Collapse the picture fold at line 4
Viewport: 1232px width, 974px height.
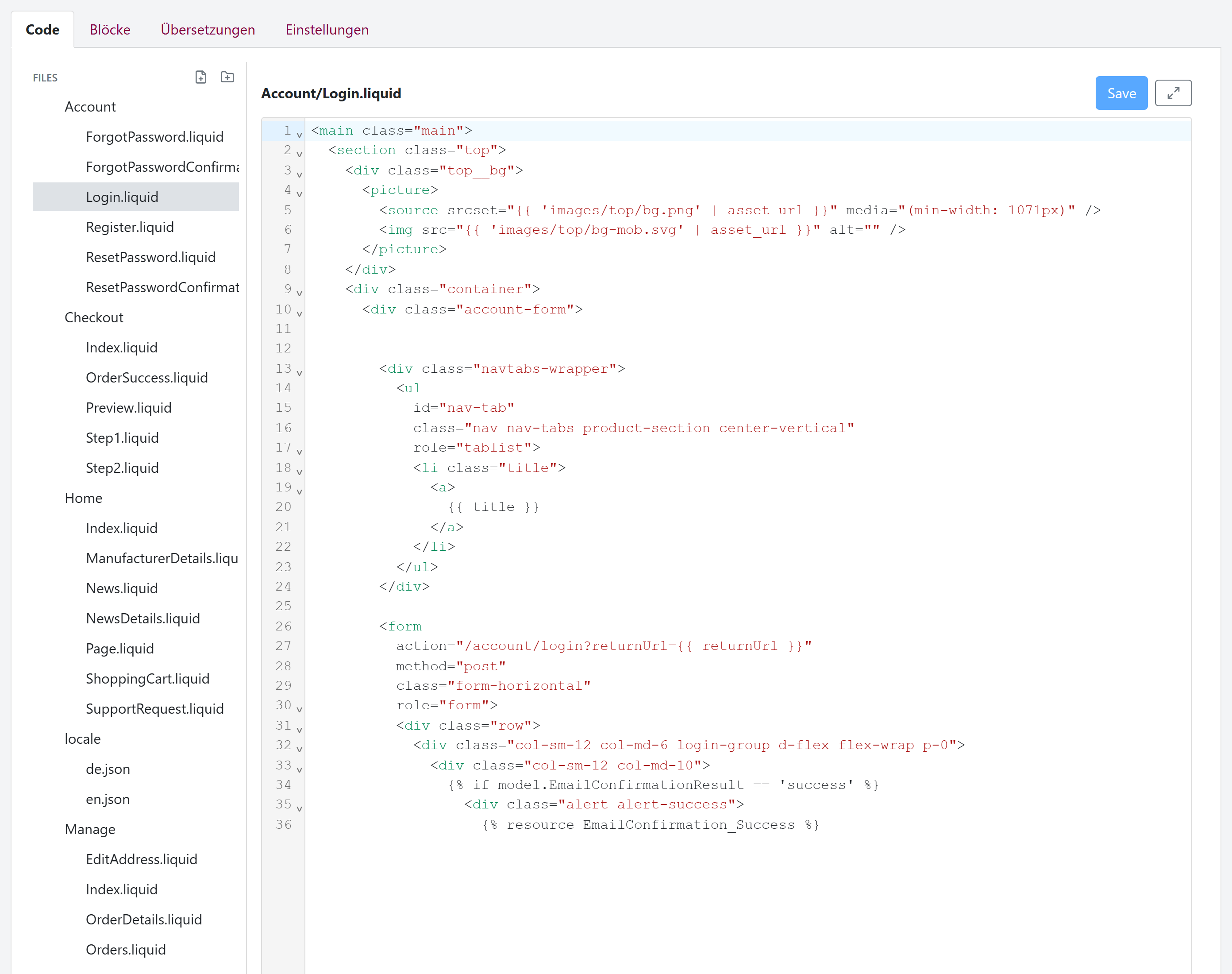(x=299, y=194)
